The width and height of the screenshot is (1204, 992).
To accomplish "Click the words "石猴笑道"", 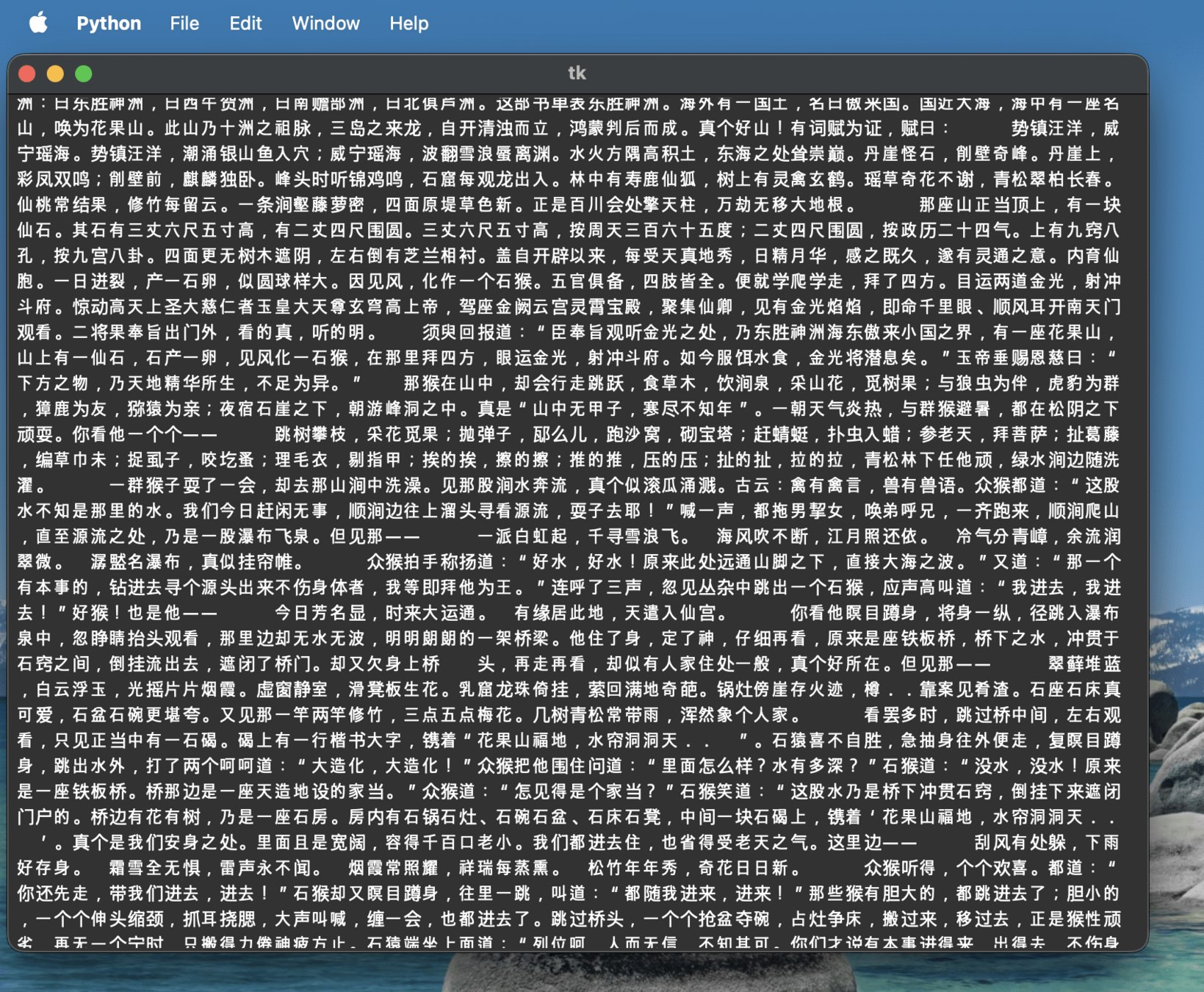I will tap(715, 791).
